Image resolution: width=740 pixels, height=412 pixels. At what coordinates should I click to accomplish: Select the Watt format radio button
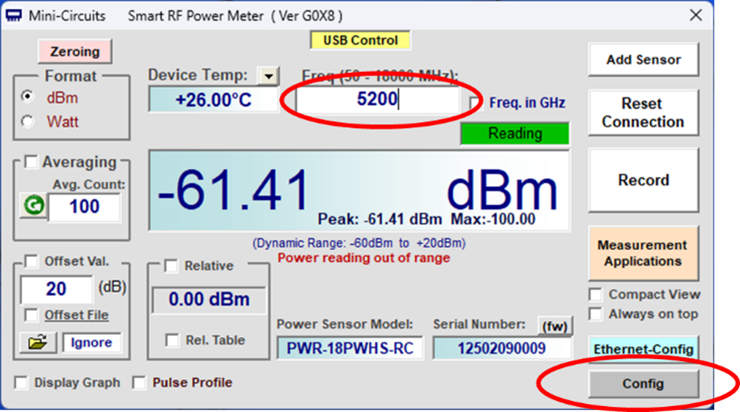click(28, 121)
